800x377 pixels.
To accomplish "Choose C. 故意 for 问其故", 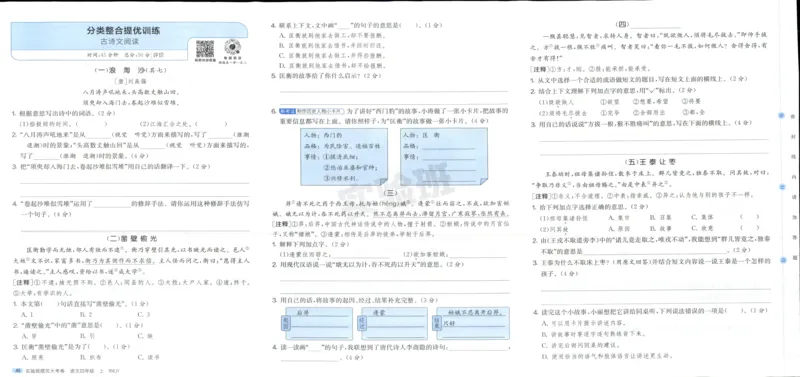I will coord(702,229).
